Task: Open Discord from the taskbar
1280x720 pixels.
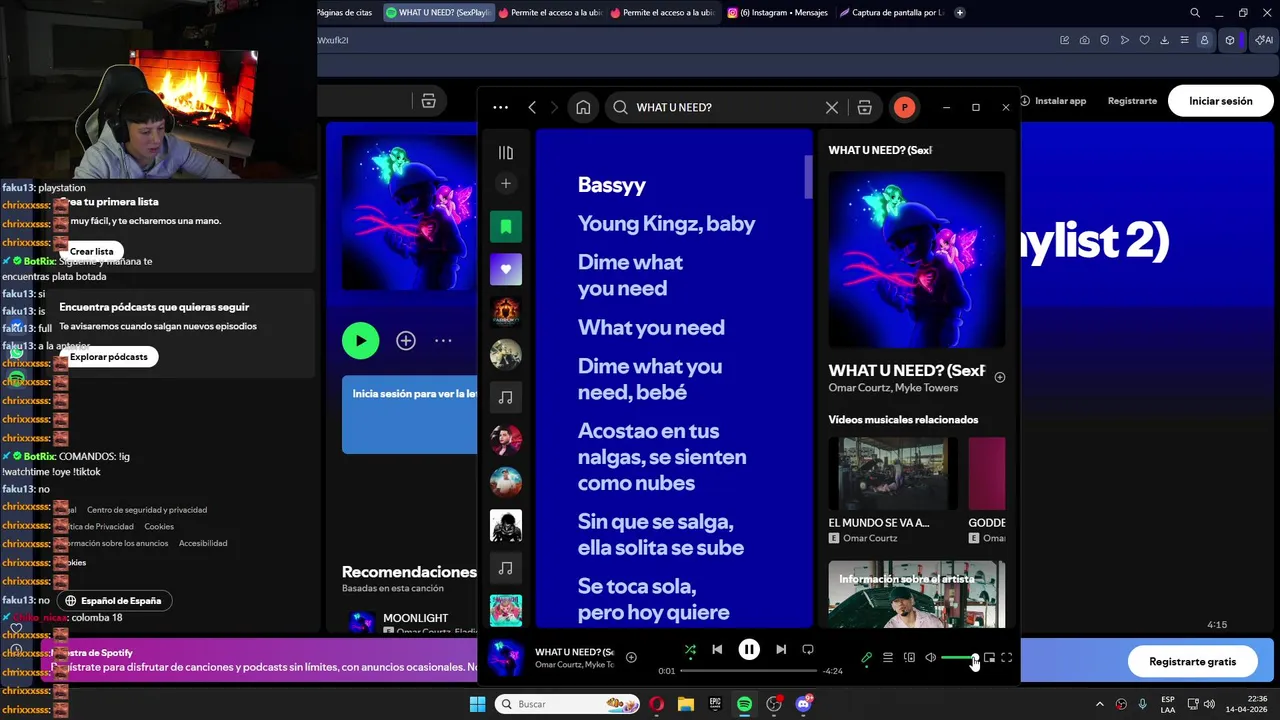Action: click(804, 704)
